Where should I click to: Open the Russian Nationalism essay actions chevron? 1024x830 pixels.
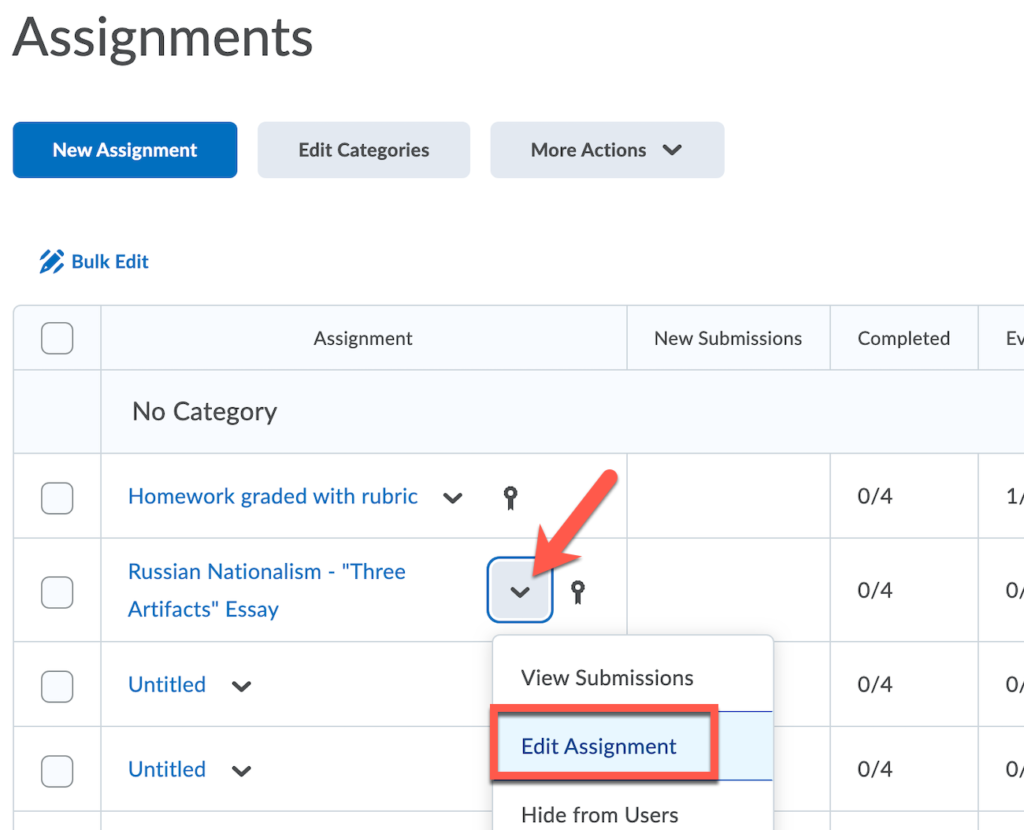519,590
